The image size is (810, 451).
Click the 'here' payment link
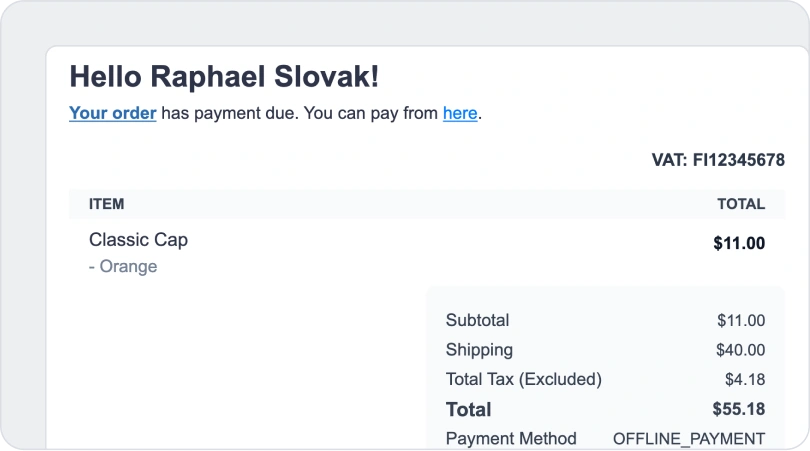click(x=459, y=113)
